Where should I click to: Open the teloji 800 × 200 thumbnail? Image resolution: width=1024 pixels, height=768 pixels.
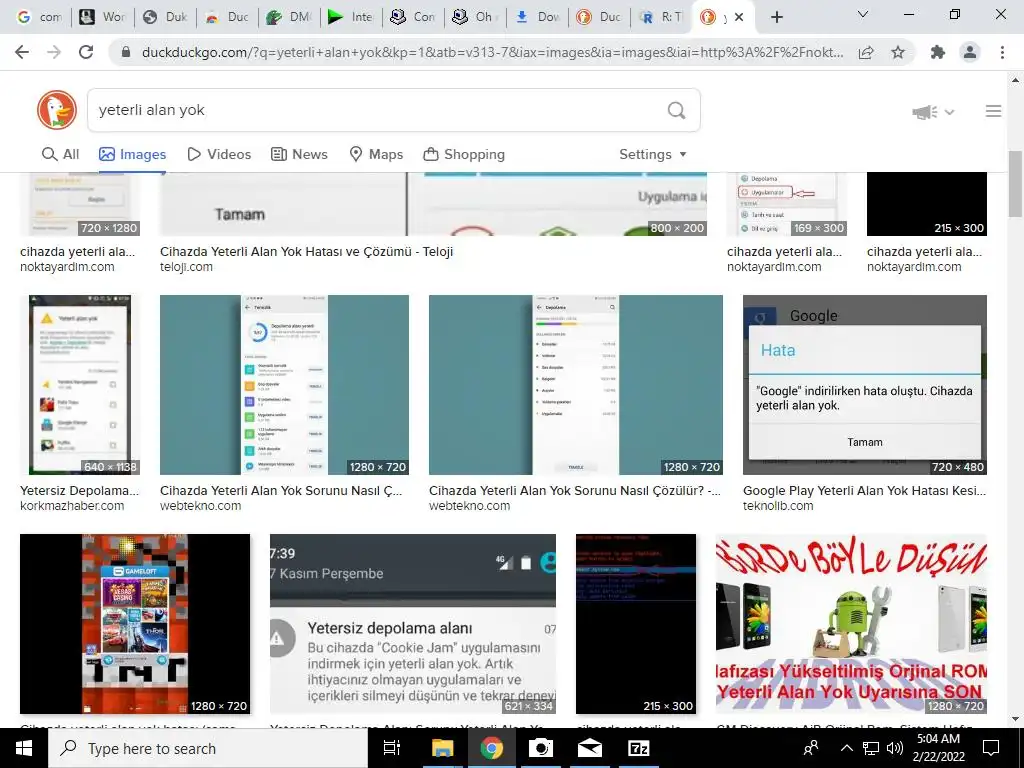pos(434,204)
